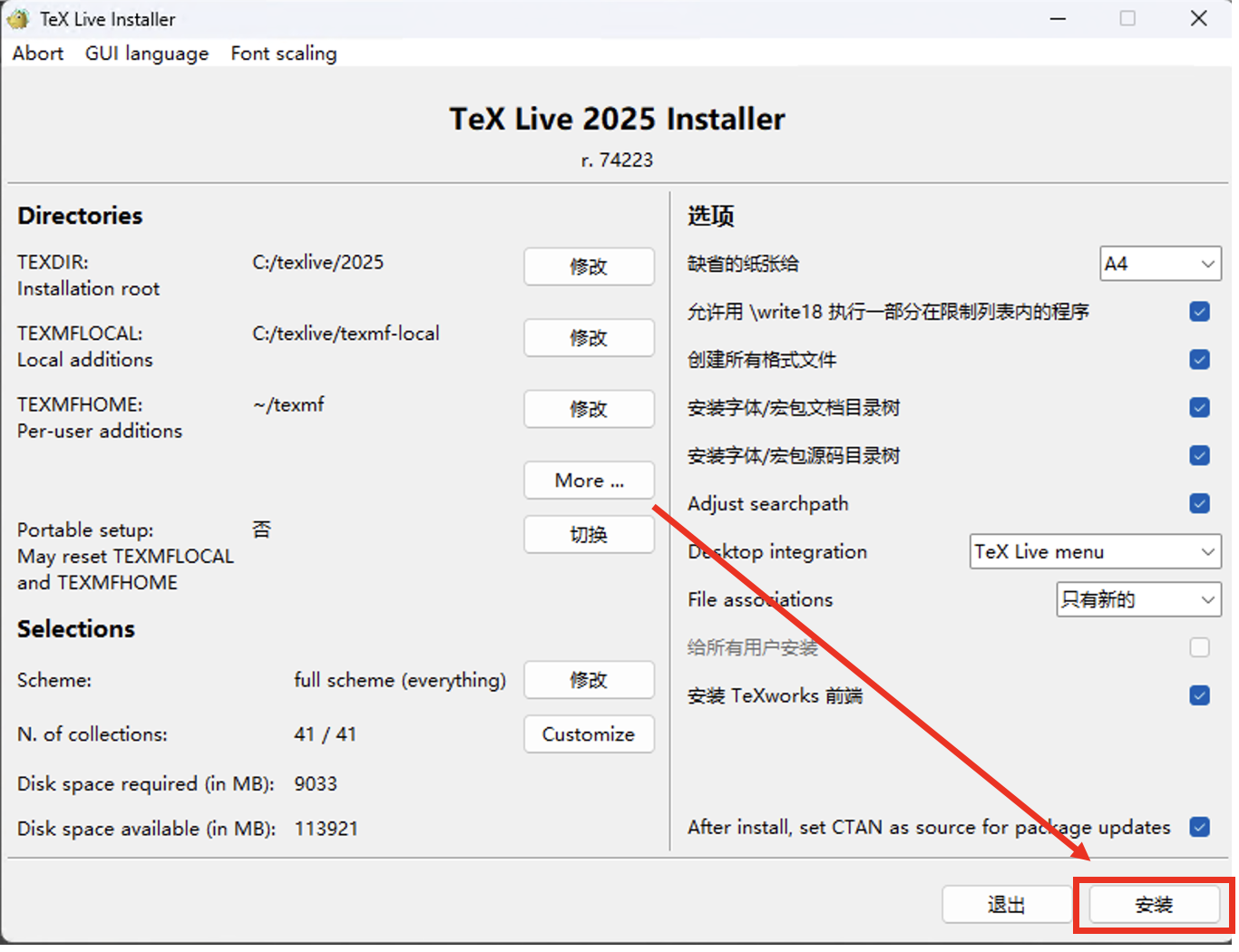
Task: Click 切换 to toggle portable setup
Action: pos(589,535)
